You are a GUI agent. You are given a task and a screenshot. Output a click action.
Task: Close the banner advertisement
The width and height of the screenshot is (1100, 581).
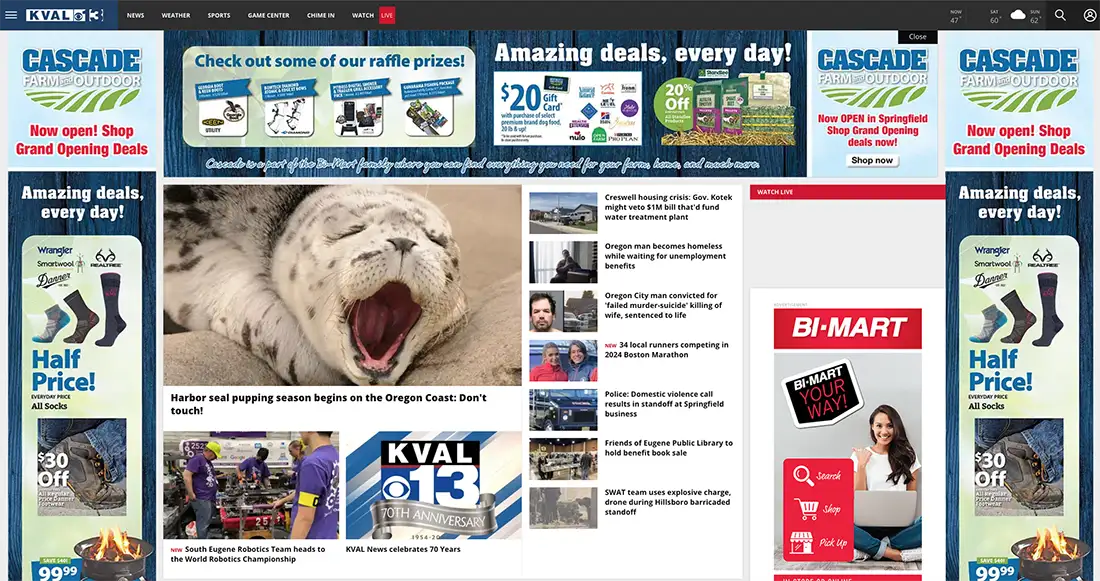coord(918,36)
